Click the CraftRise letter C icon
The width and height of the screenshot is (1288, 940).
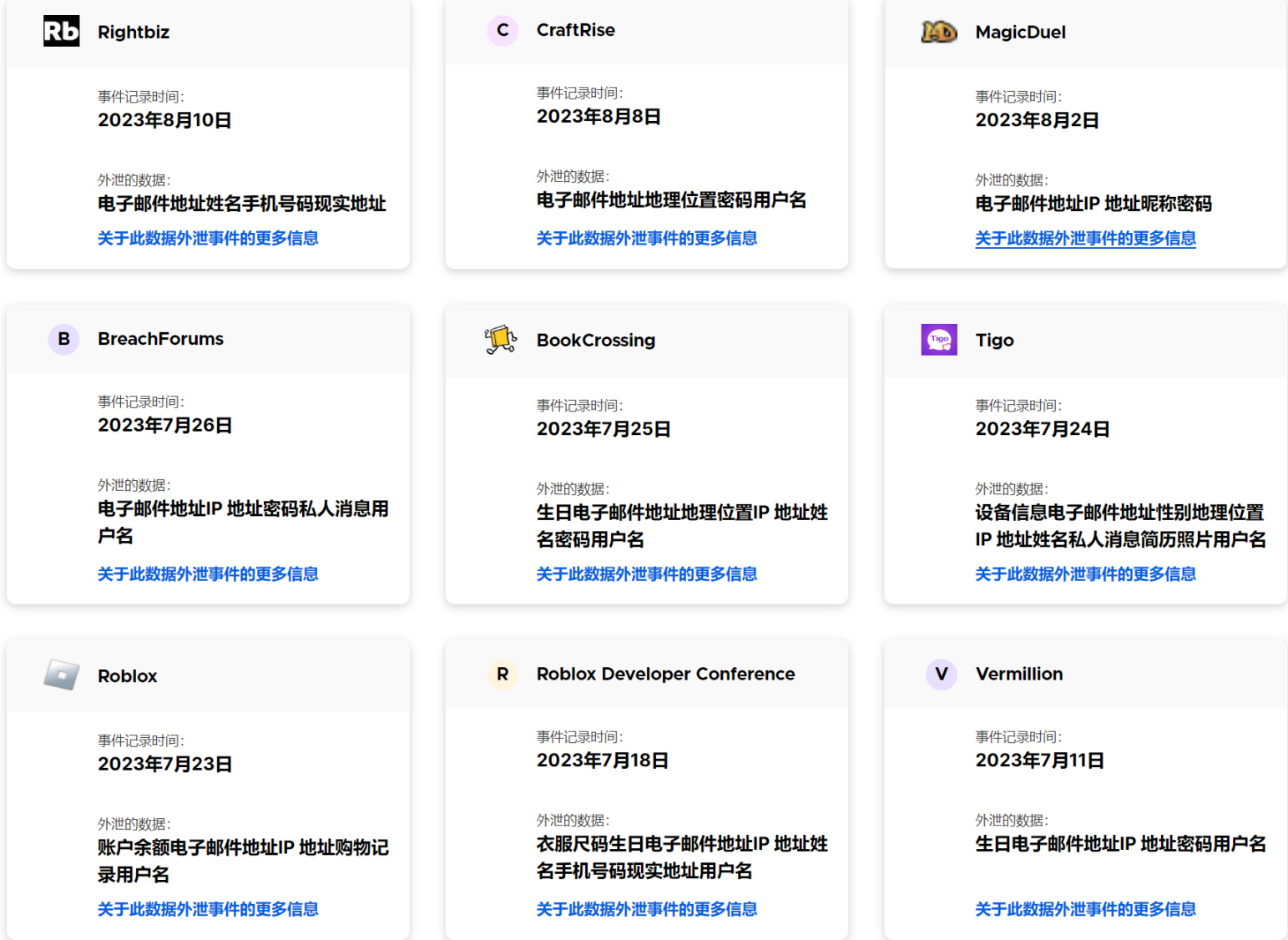coord(503,30)
